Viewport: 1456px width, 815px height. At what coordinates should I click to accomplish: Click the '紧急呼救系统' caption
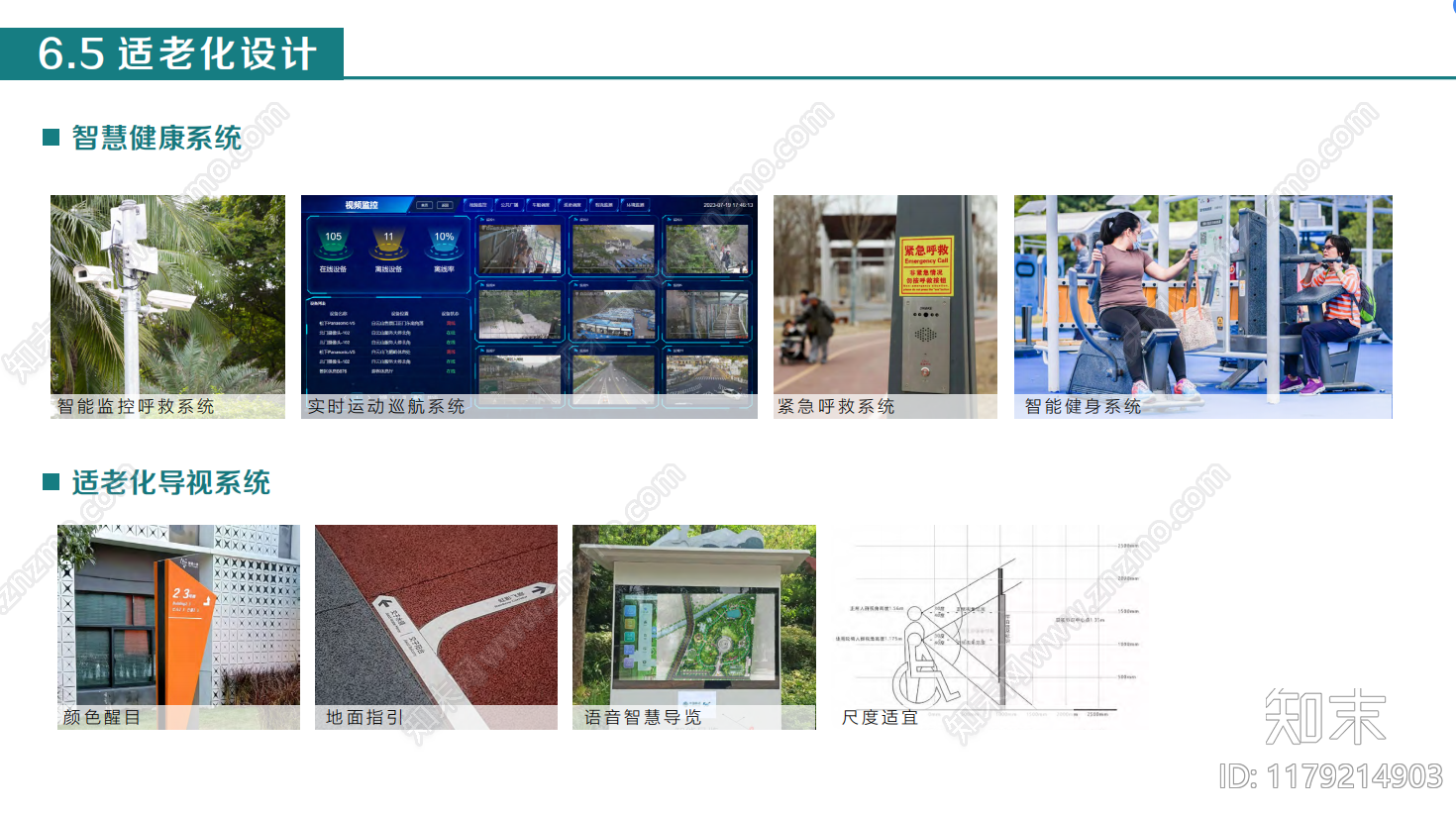tap(836, 406)
